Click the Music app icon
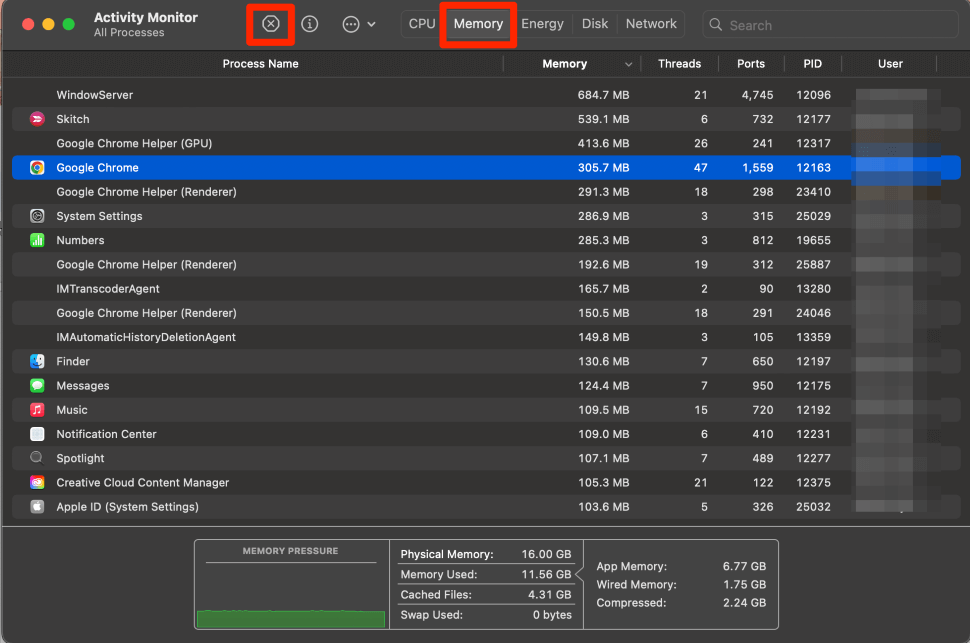The height and width of the screenshot is (643, 970). click(37, 410)
